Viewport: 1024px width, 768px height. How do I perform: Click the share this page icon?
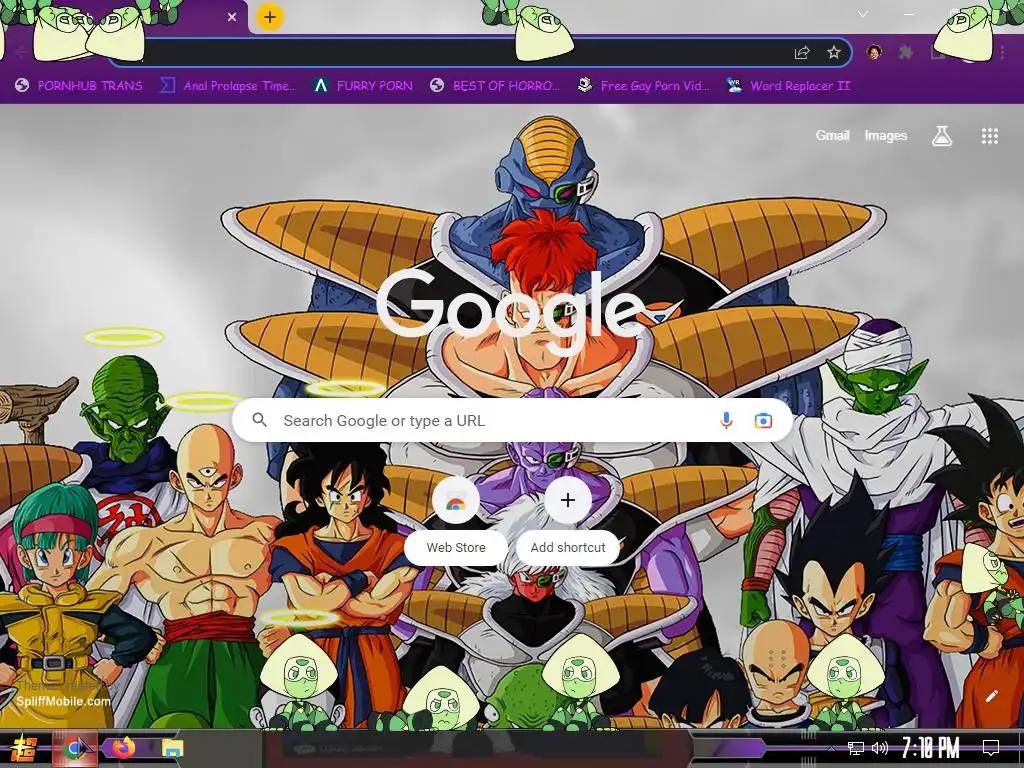(802, 53)
